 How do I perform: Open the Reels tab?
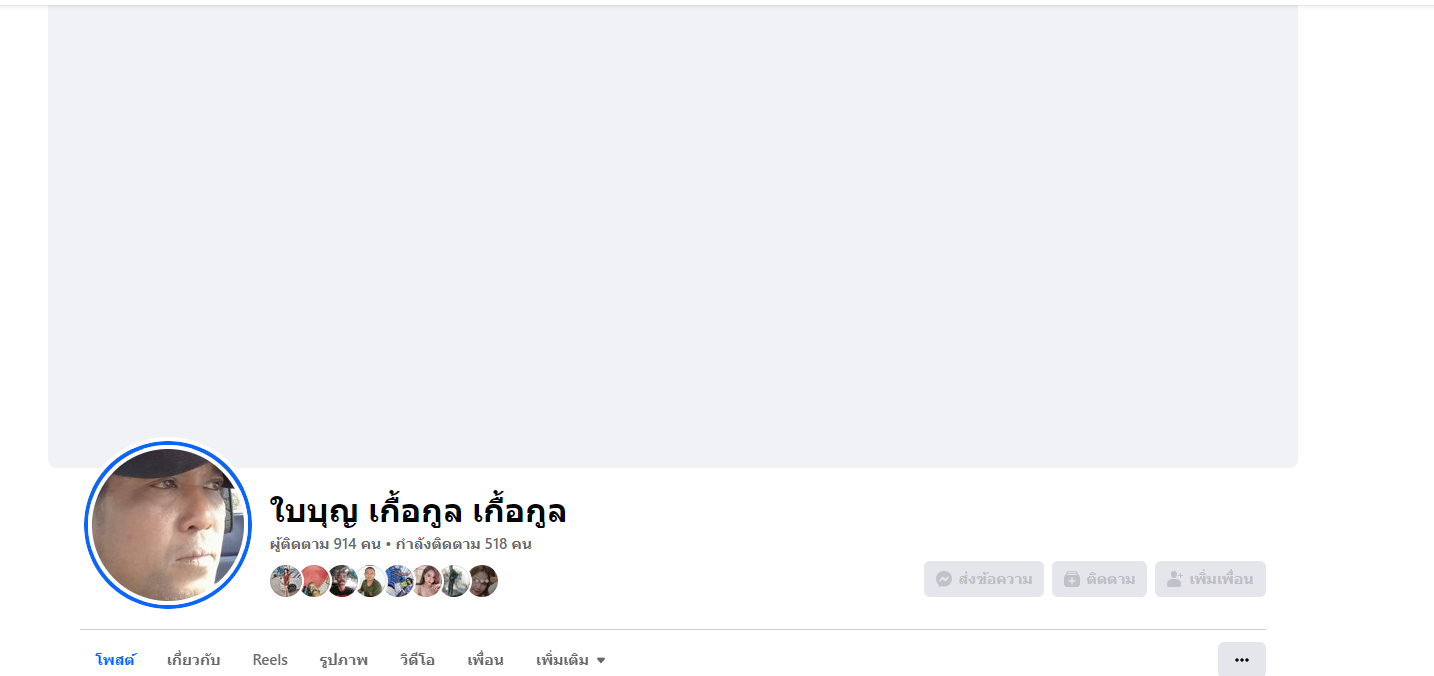pos(270,660)
